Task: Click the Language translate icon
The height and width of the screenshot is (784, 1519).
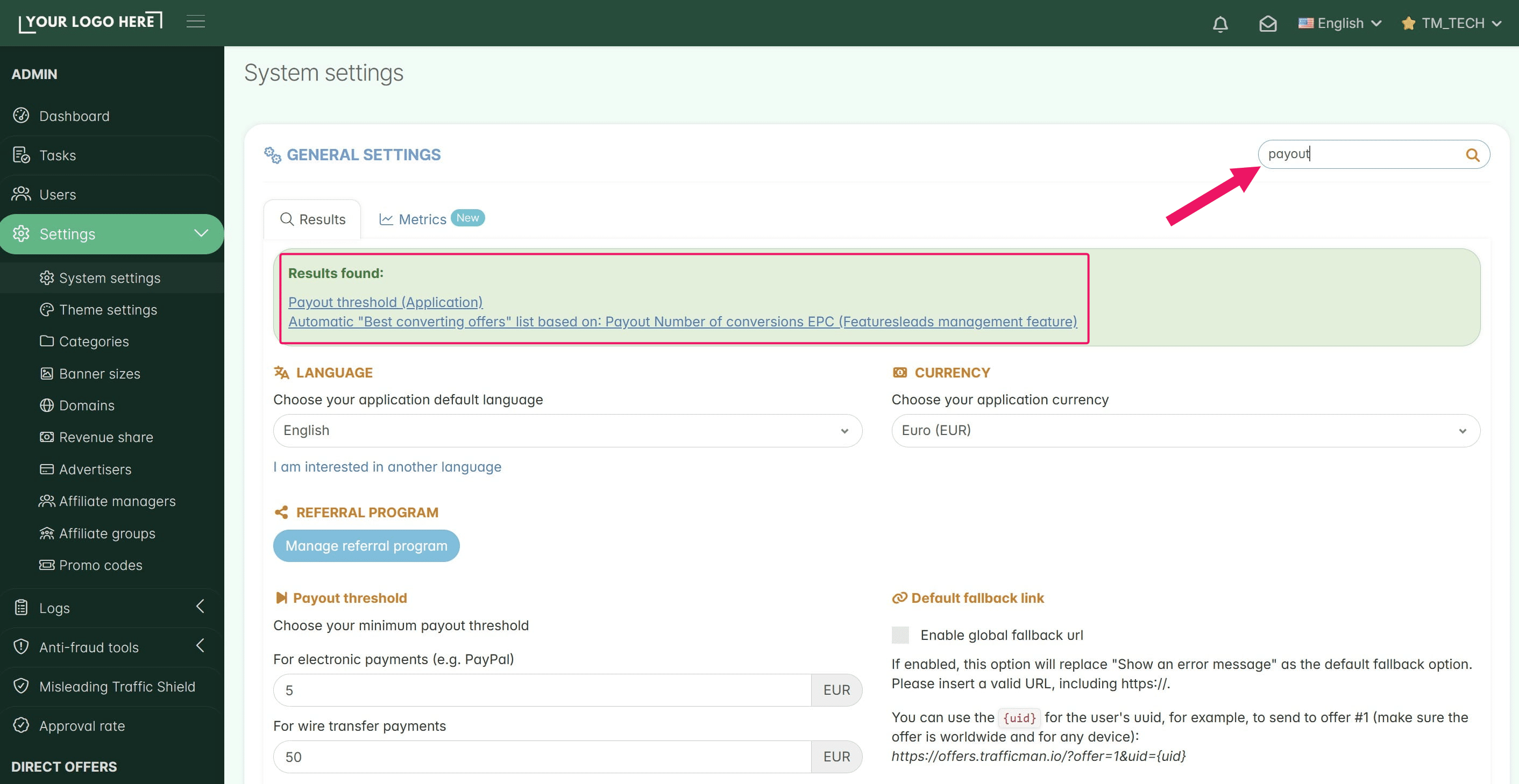Action: 281,373
